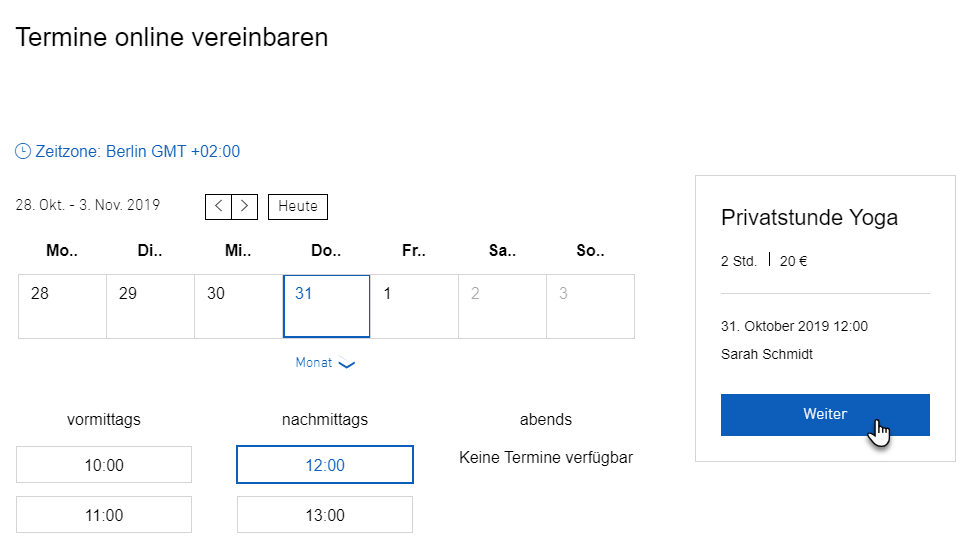Screen dimensions: 966x540
Task: Go to previous week with left arrow
Action: coord(219,206)
